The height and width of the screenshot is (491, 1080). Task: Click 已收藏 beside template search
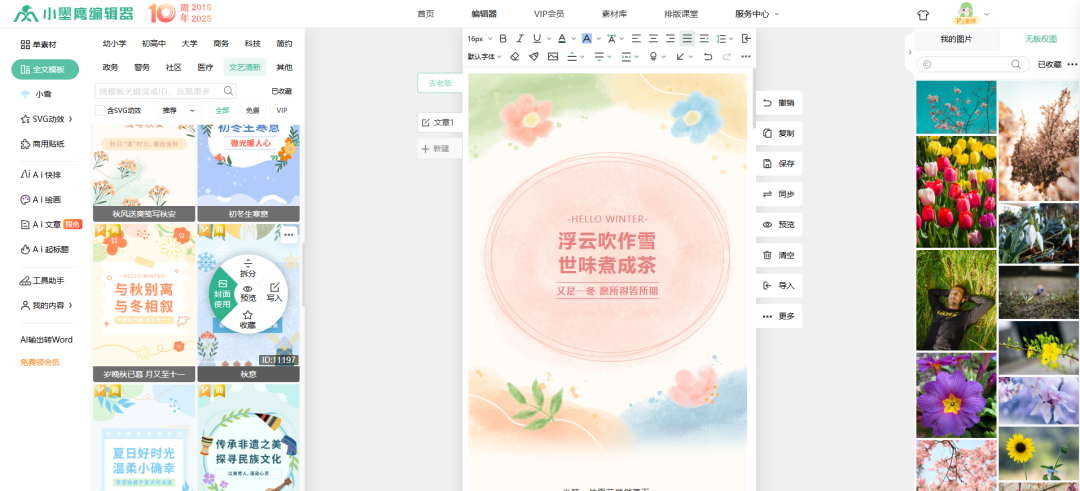pos(281,91)
